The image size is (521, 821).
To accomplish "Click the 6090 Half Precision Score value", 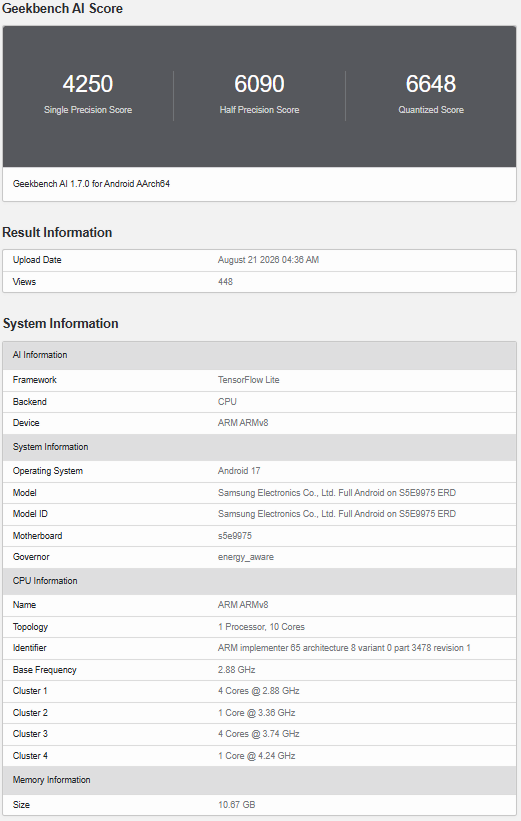I will [259, 84].
